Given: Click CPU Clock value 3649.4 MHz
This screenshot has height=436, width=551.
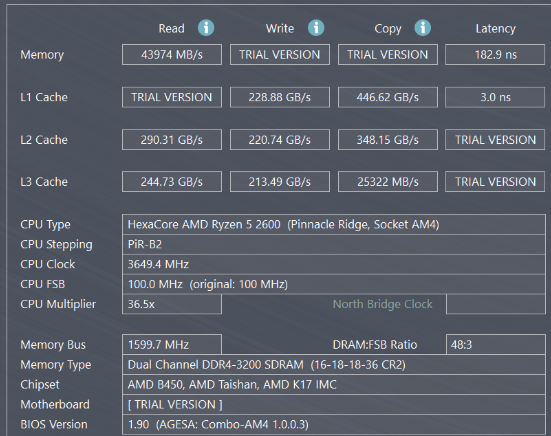Looking at the screenshot, I should tap(334, 264).
